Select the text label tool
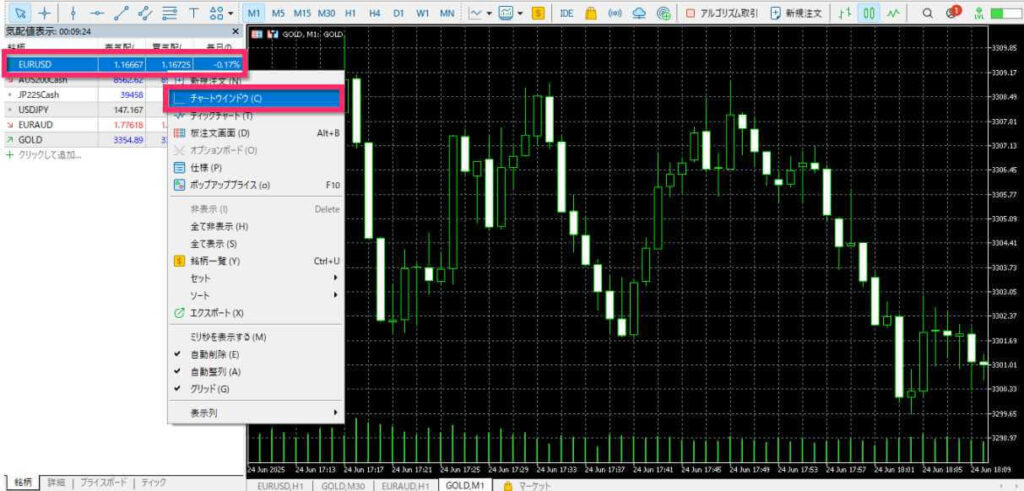Screen dimensions: 1024x491 [193, 12]
